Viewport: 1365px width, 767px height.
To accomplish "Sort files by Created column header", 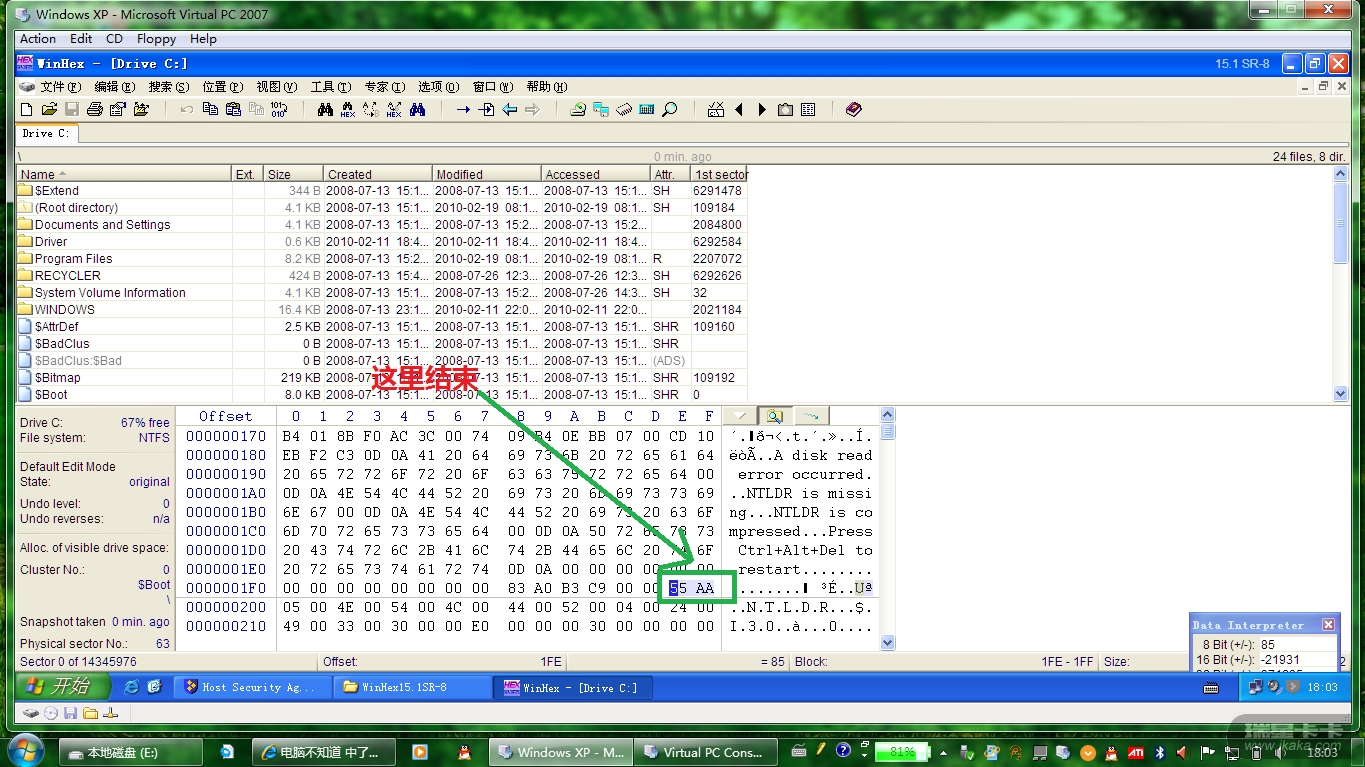I will [x=379, y=174].
